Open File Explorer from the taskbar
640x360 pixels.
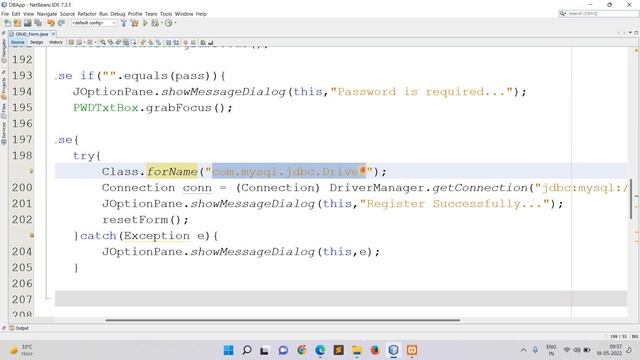point(357,350)
